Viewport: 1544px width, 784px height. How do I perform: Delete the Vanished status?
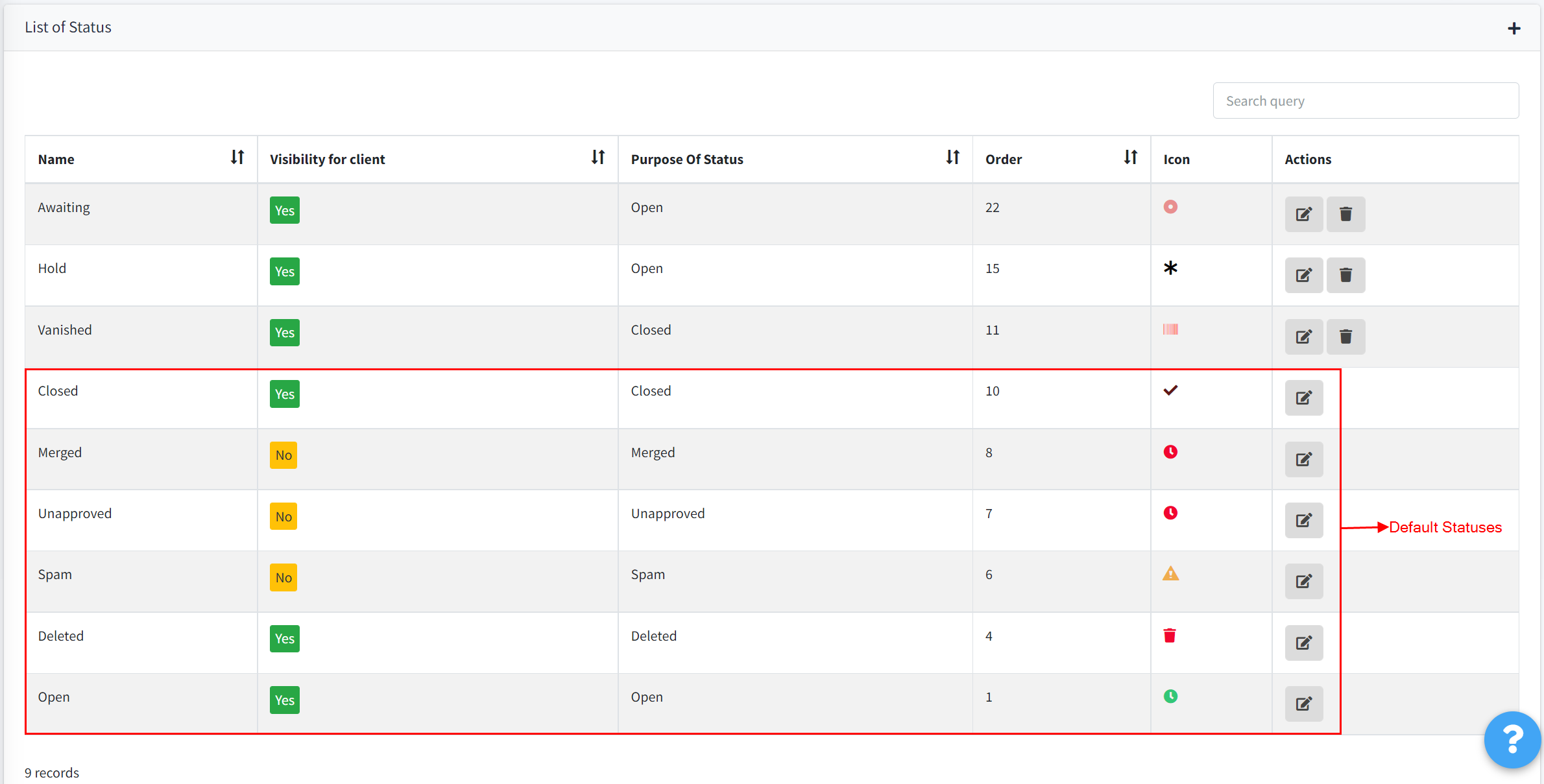click(x=1346, y=337)
